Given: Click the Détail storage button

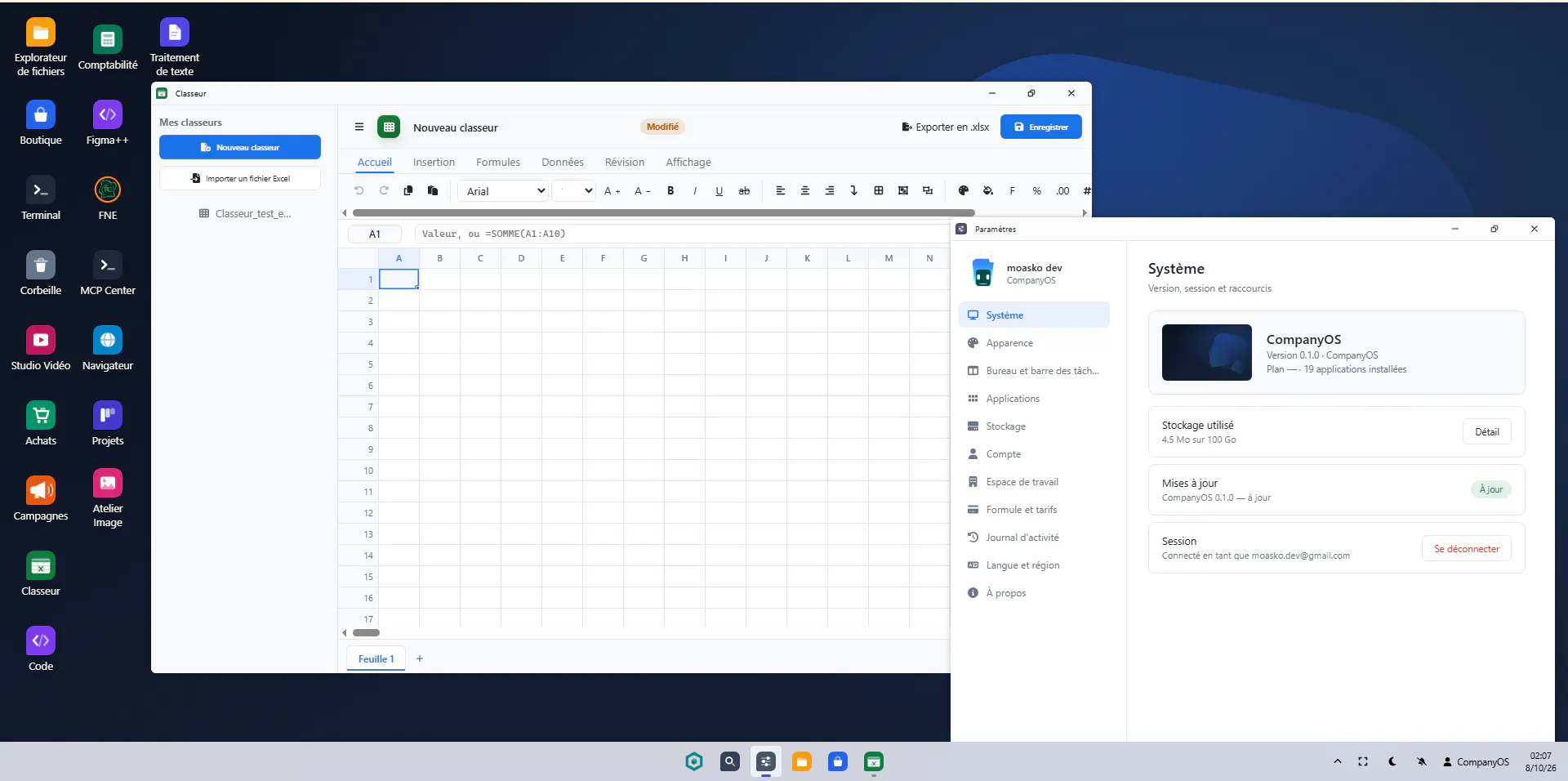Looking at the screenshot, I should [1487, 432].
